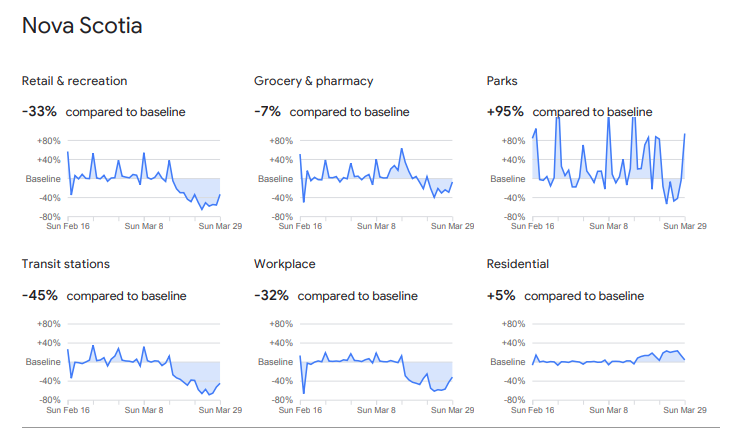Click the +5% residential change value
Viewport: 738px width, 442px height.
click(x=501, y=295)
